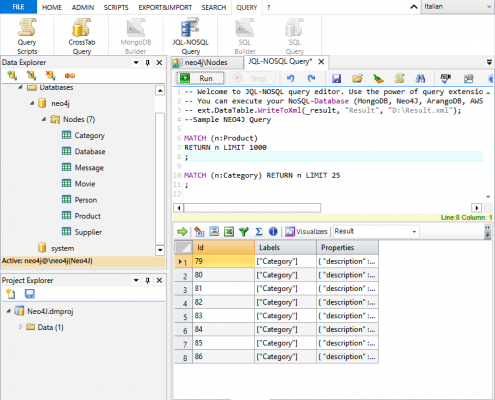Click the horizontal scrollbar thumb of query editor
Screen dimensions: 495x400
(x=252, y=208)
